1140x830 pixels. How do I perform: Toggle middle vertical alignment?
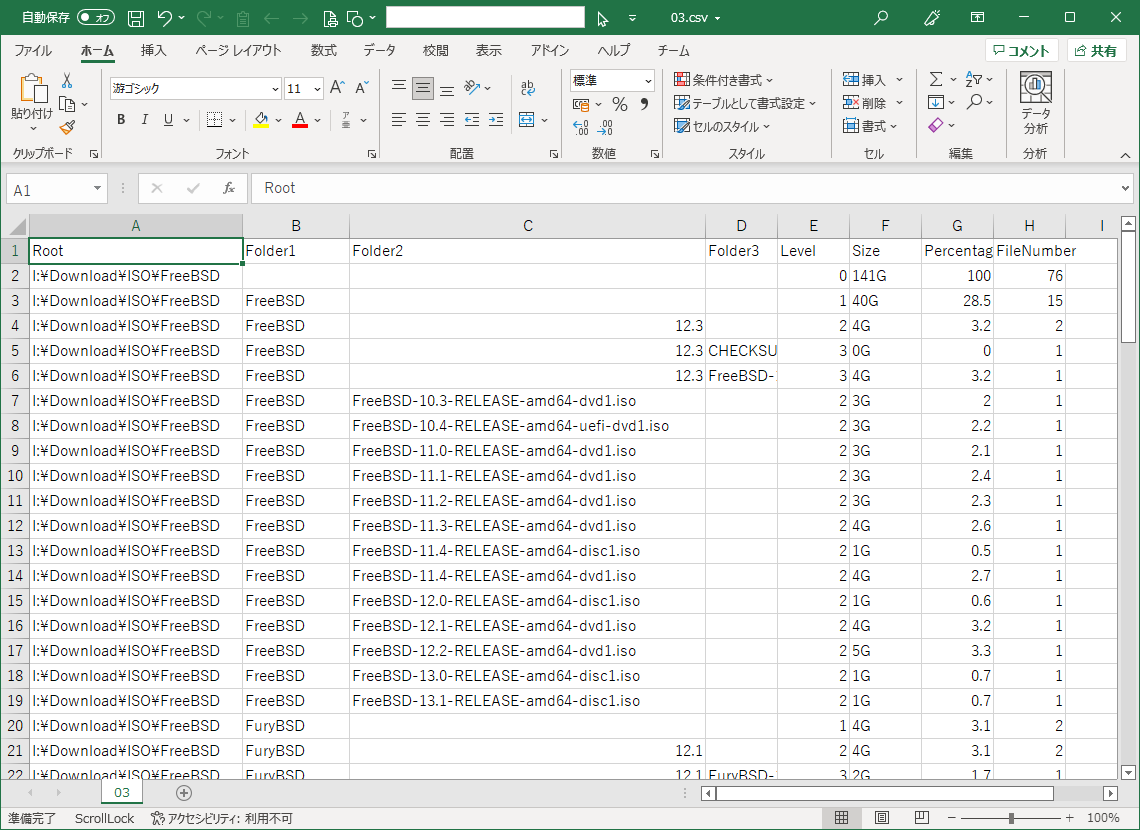pyautogui.click(x=422, y=88)
